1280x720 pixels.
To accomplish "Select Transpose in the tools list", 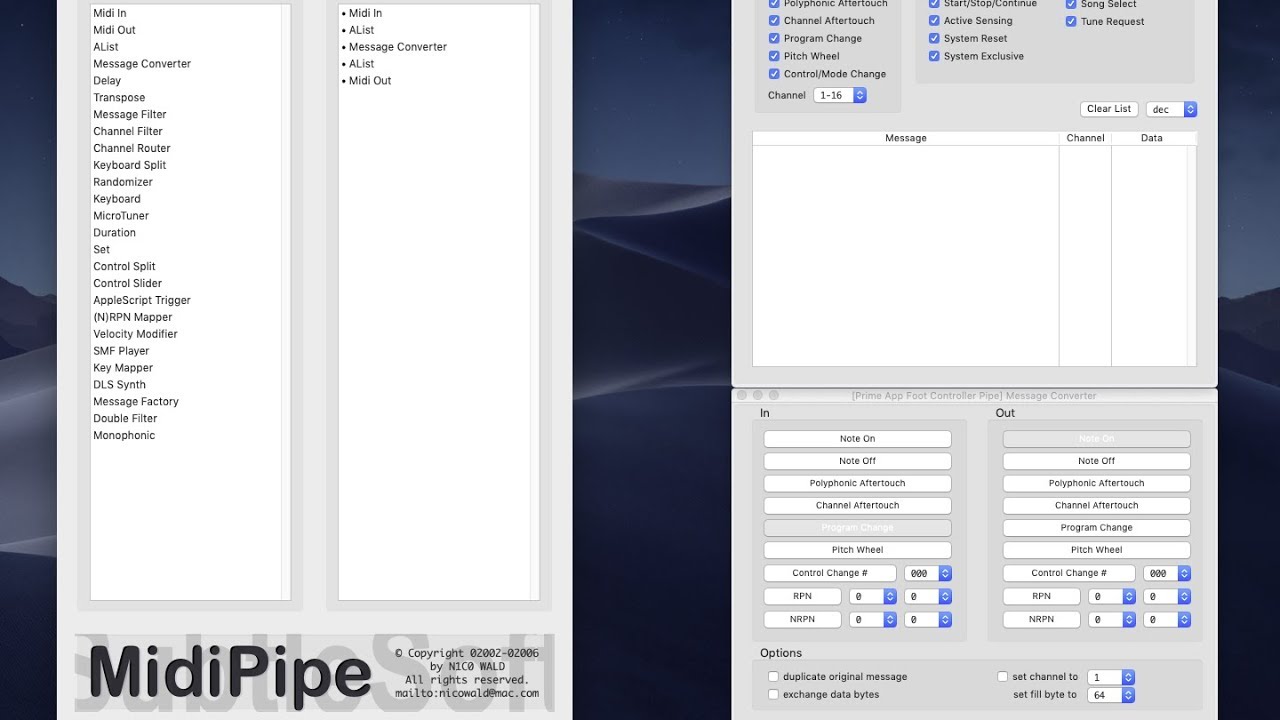I will click(x=119, y=98).
